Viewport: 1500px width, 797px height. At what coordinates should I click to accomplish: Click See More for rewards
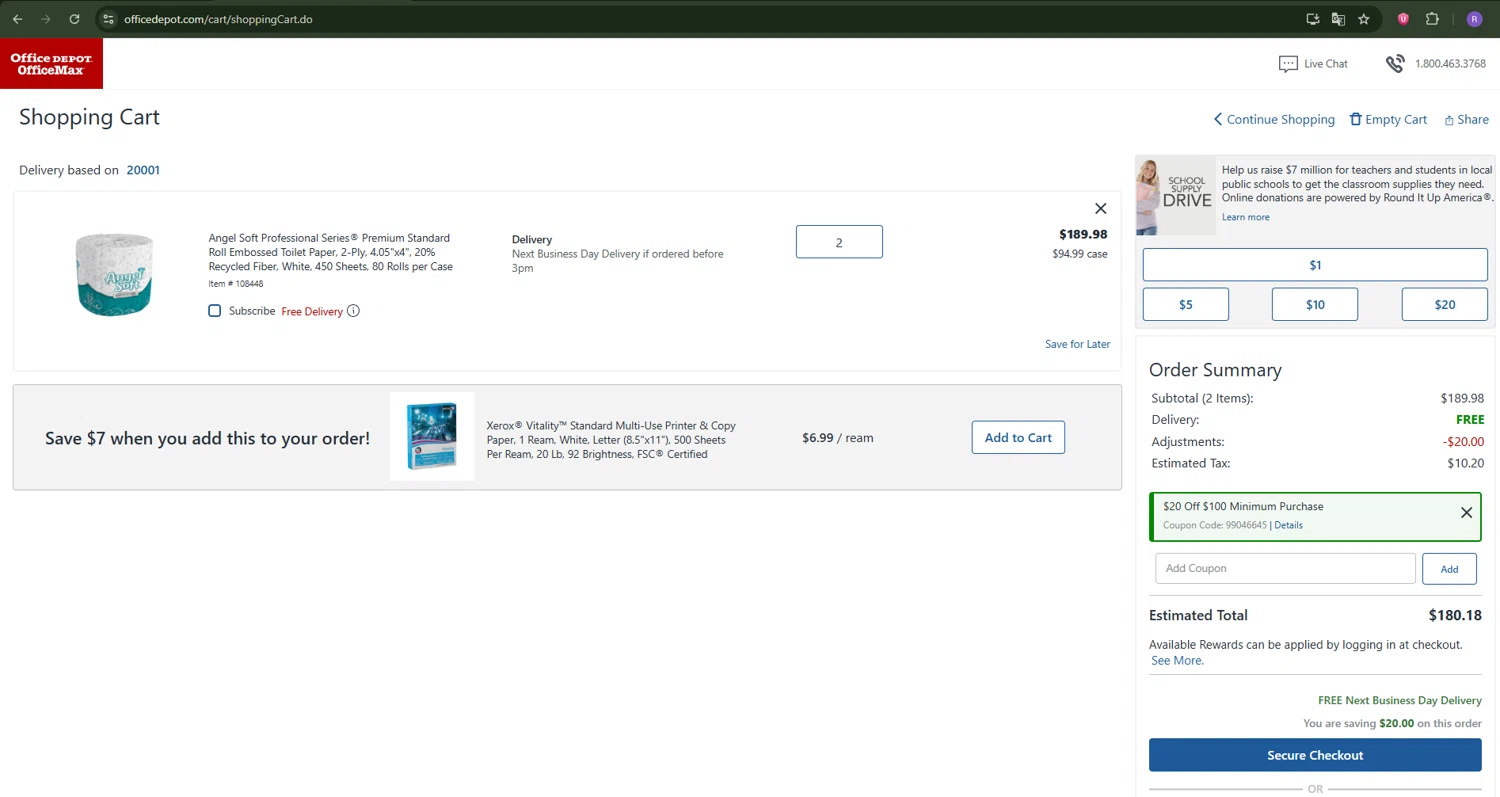(x=1177, y=661)
